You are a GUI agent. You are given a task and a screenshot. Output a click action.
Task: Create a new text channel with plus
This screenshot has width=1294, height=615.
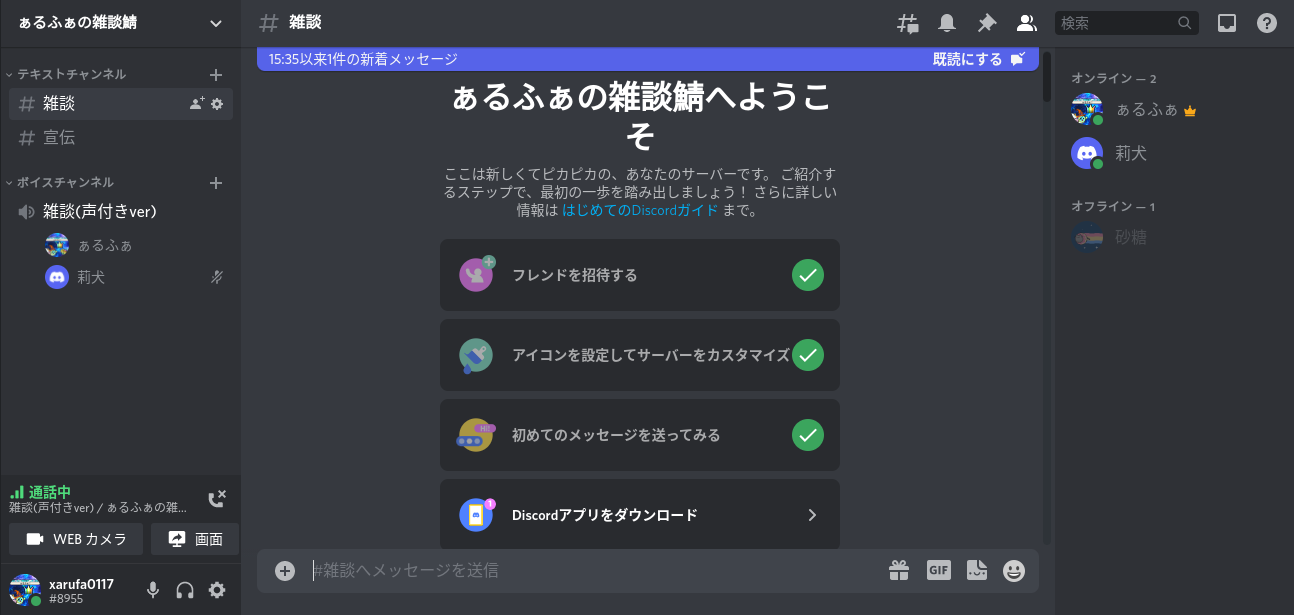pos(216,74)
